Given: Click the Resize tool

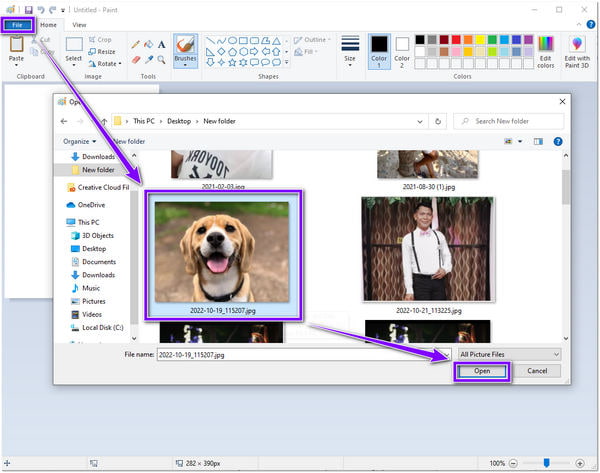Looking at the screenshot, I should coord(102,51).
